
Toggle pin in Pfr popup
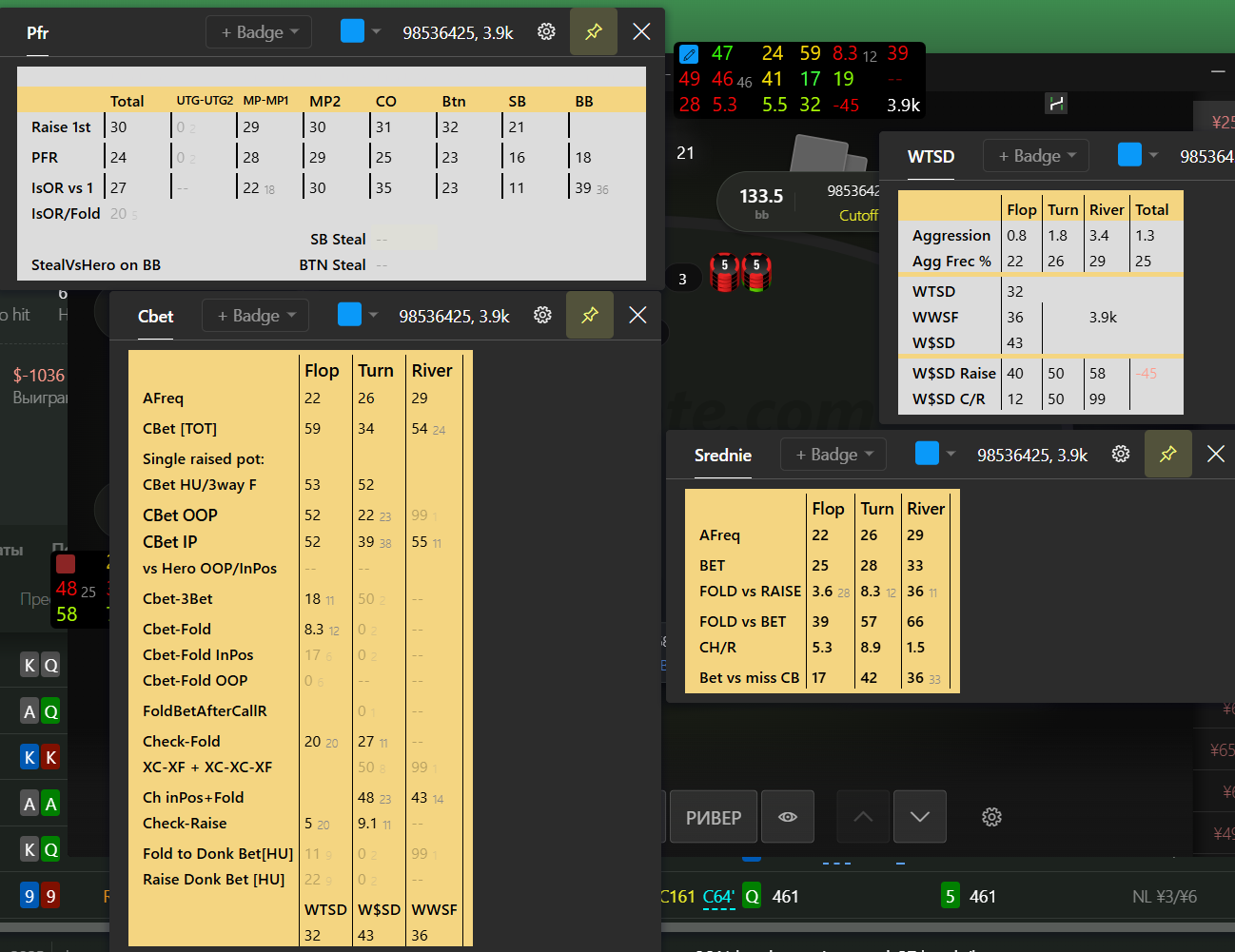pyautogui.click(x=594, y=31)
